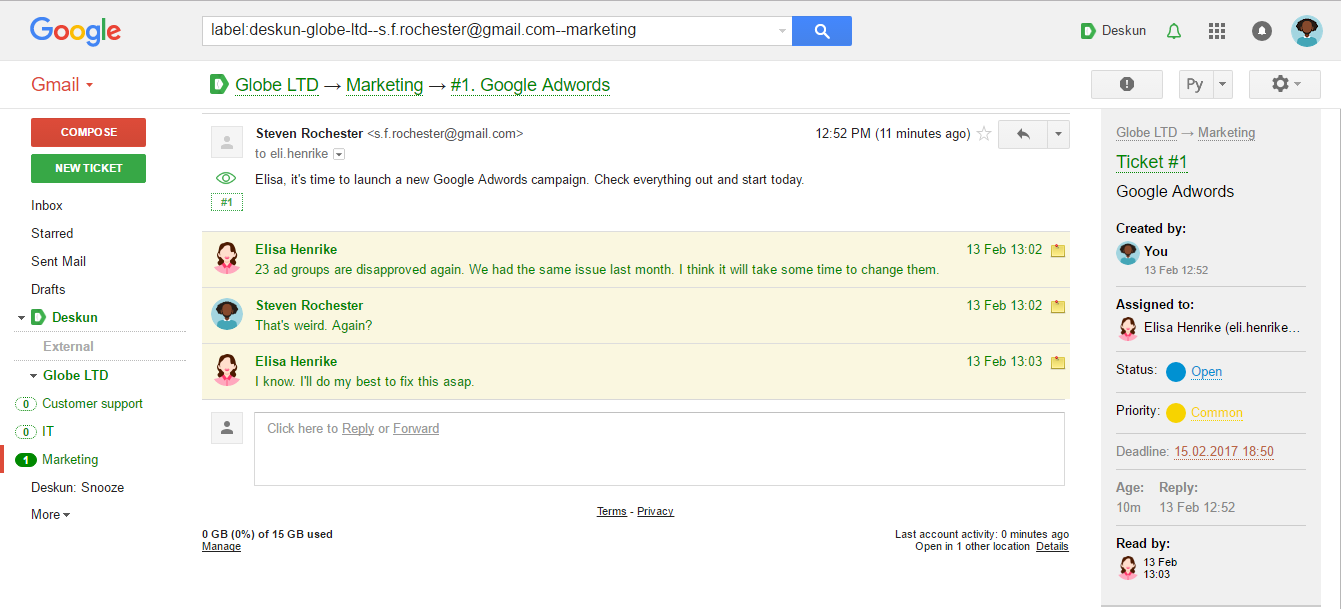Open account activity Details link
The height and width of the screenshot is (609, 1341).
1052,546
